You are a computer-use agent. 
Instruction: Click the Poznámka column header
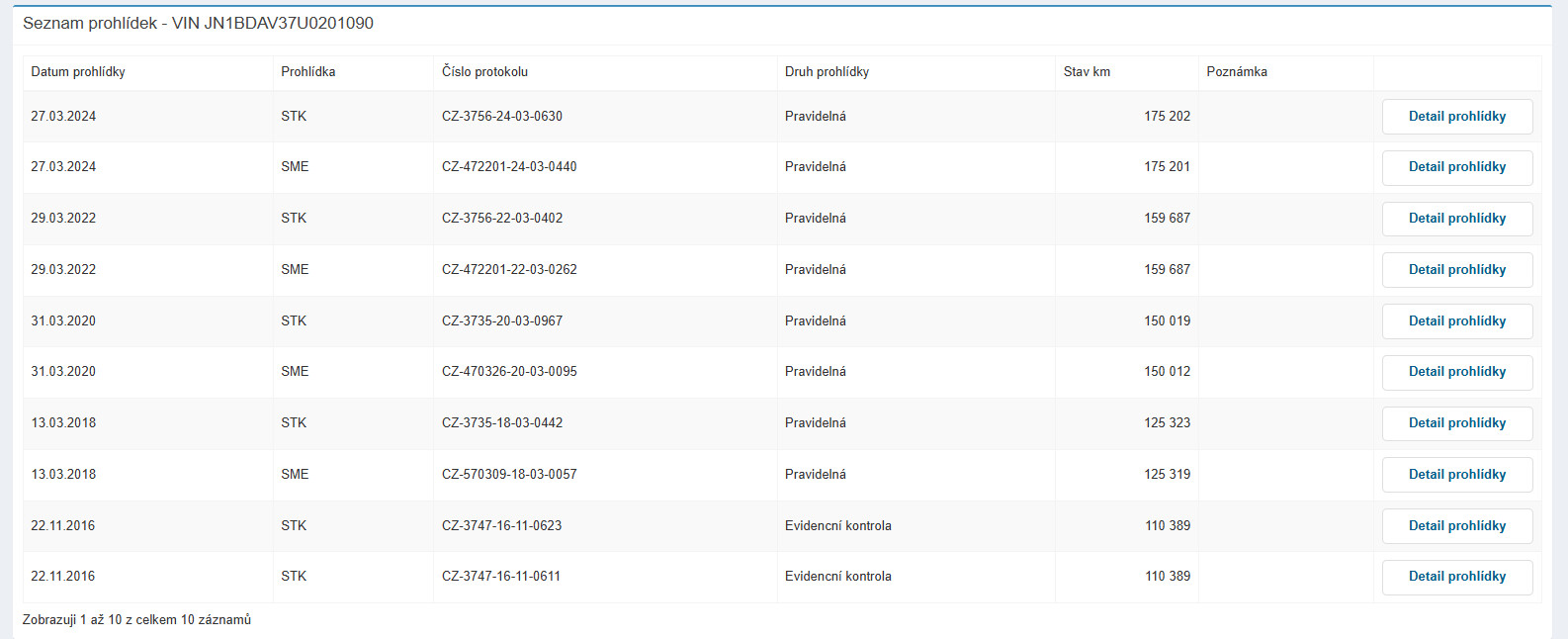pyautogui.click(x=1237, y=72)
